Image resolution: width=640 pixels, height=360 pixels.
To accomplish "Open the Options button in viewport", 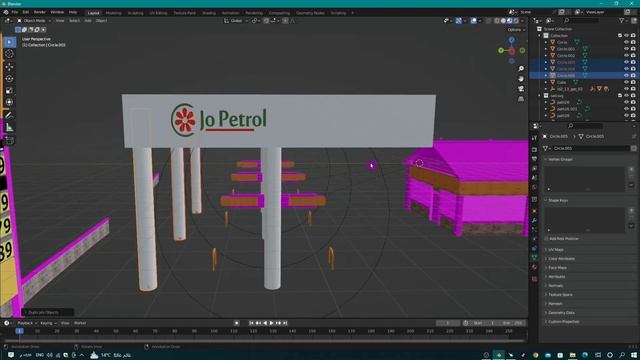I will 516,30.
